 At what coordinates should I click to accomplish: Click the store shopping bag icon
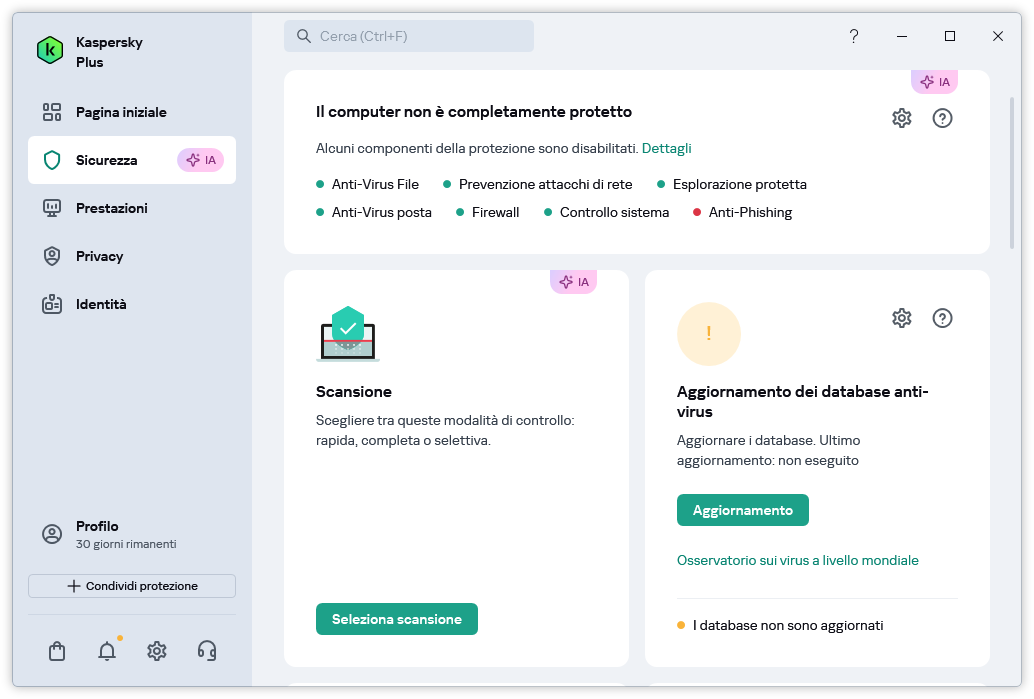(x=57, y=651)
